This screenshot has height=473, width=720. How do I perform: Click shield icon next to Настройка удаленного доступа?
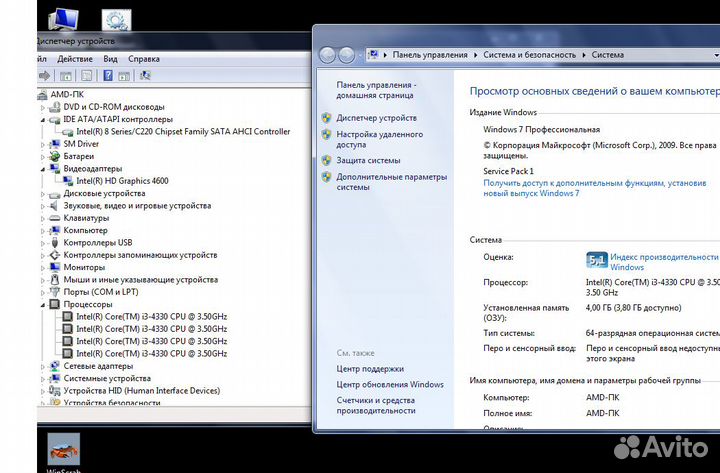point(326,134)
